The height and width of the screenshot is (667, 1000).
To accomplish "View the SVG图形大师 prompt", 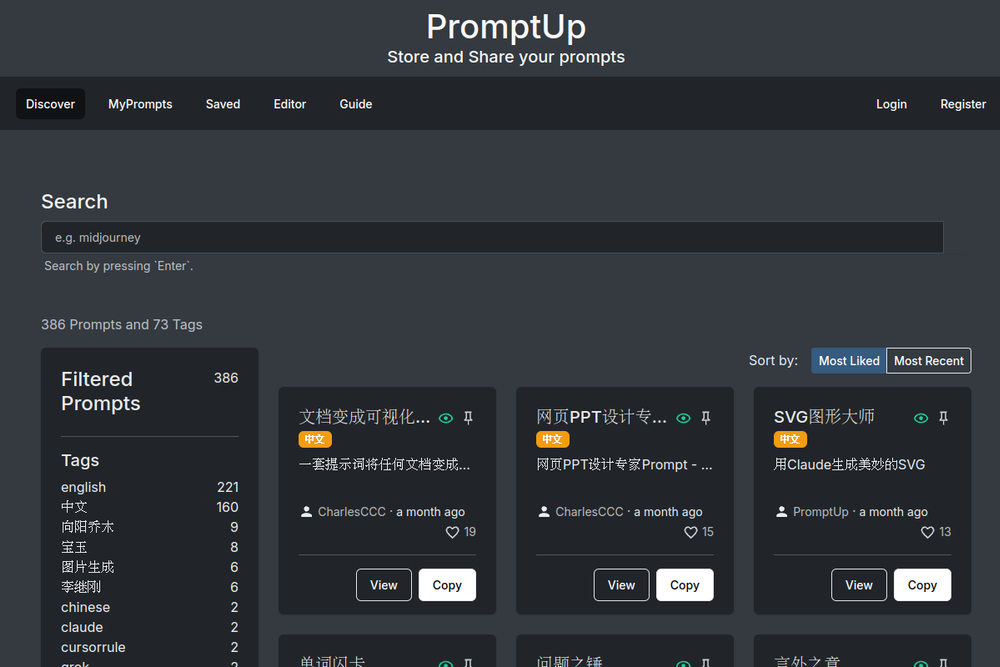I will 858,585.
